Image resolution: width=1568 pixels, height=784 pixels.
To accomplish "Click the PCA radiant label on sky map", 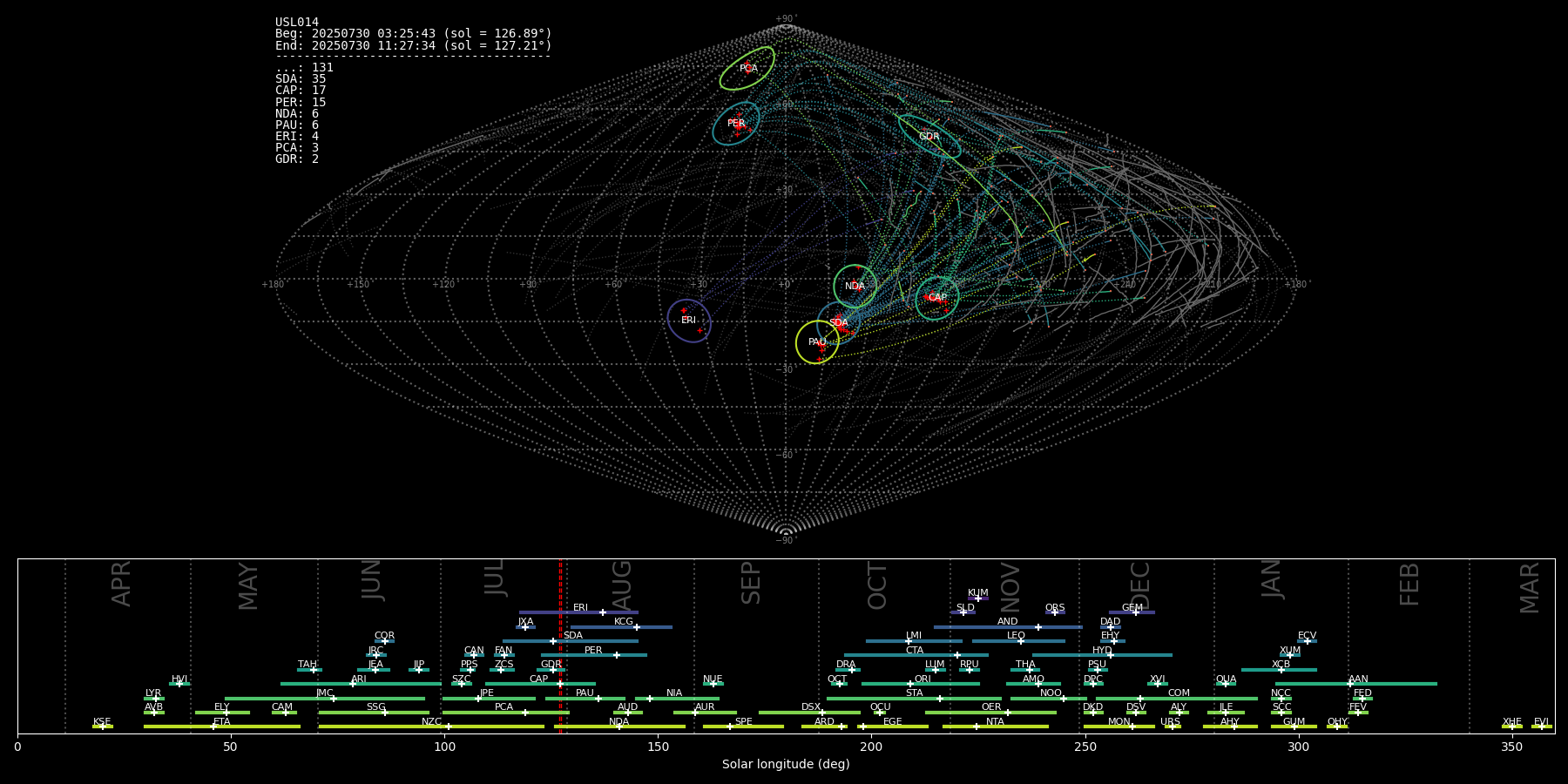I will (x=748, y=68).
